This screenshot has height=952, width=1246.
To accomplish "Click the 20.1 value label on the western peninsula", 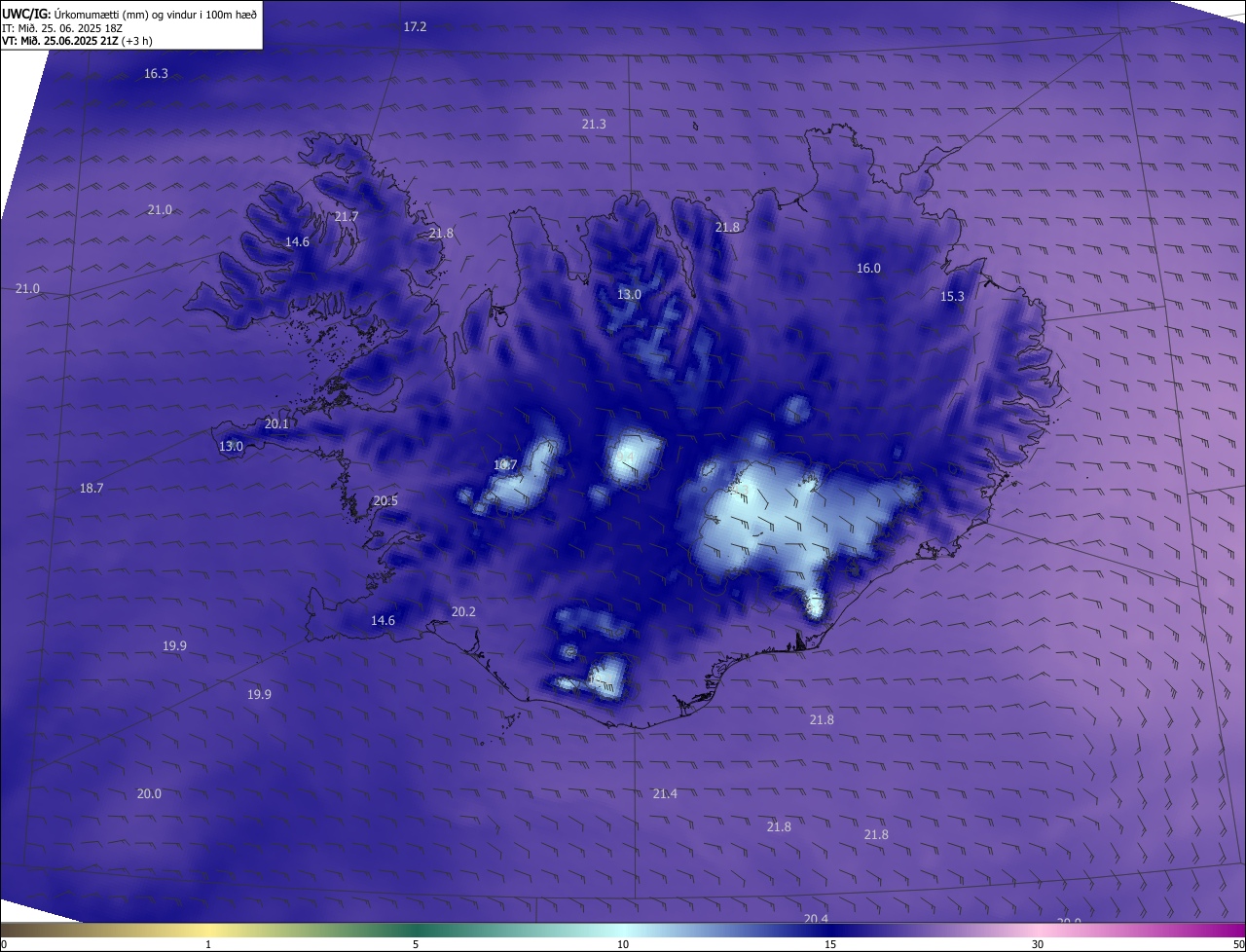I will (x=276, y=423).
